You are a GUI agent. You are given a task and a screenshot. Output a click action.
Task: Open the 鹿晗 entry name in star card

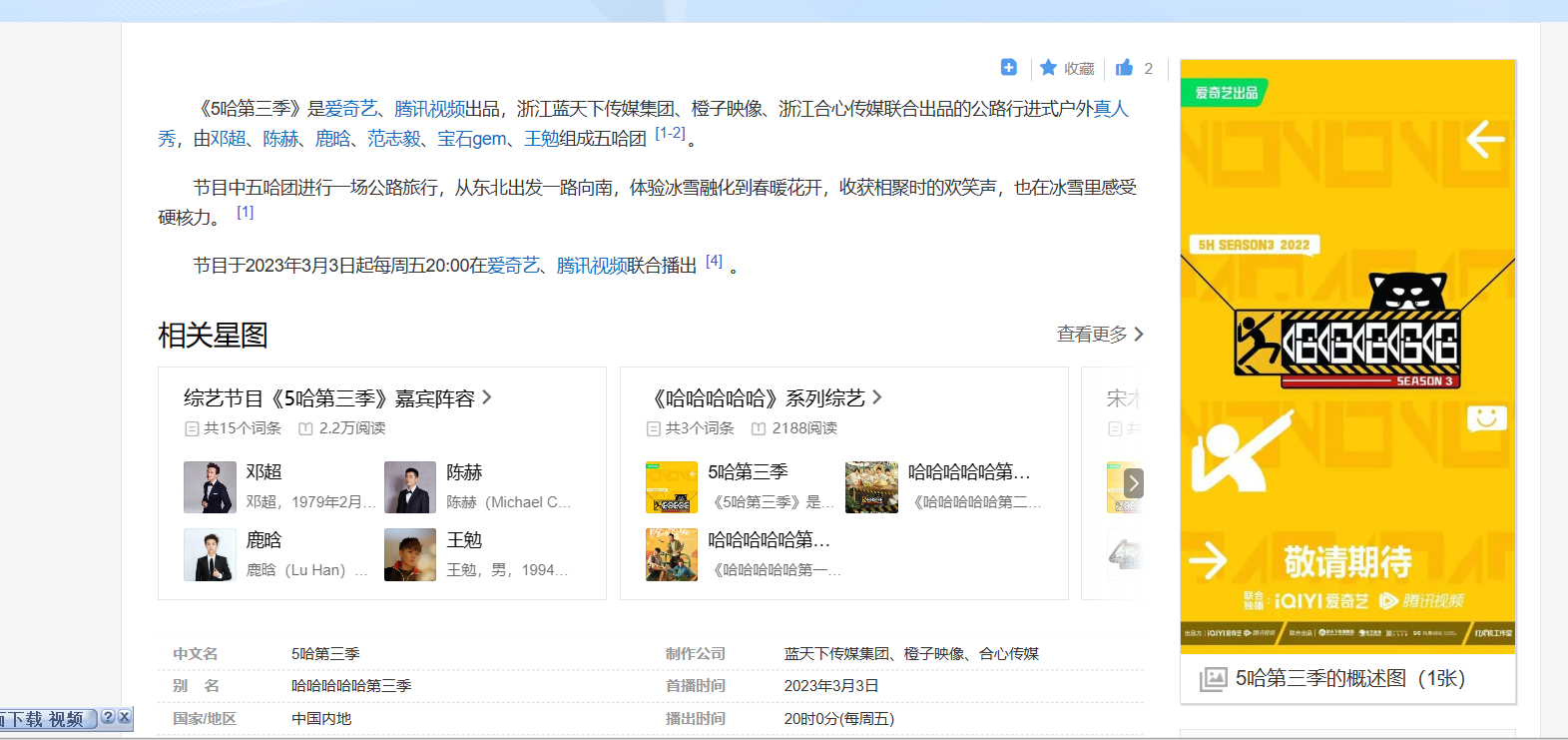pyautogui.click(x=264, y=540)
